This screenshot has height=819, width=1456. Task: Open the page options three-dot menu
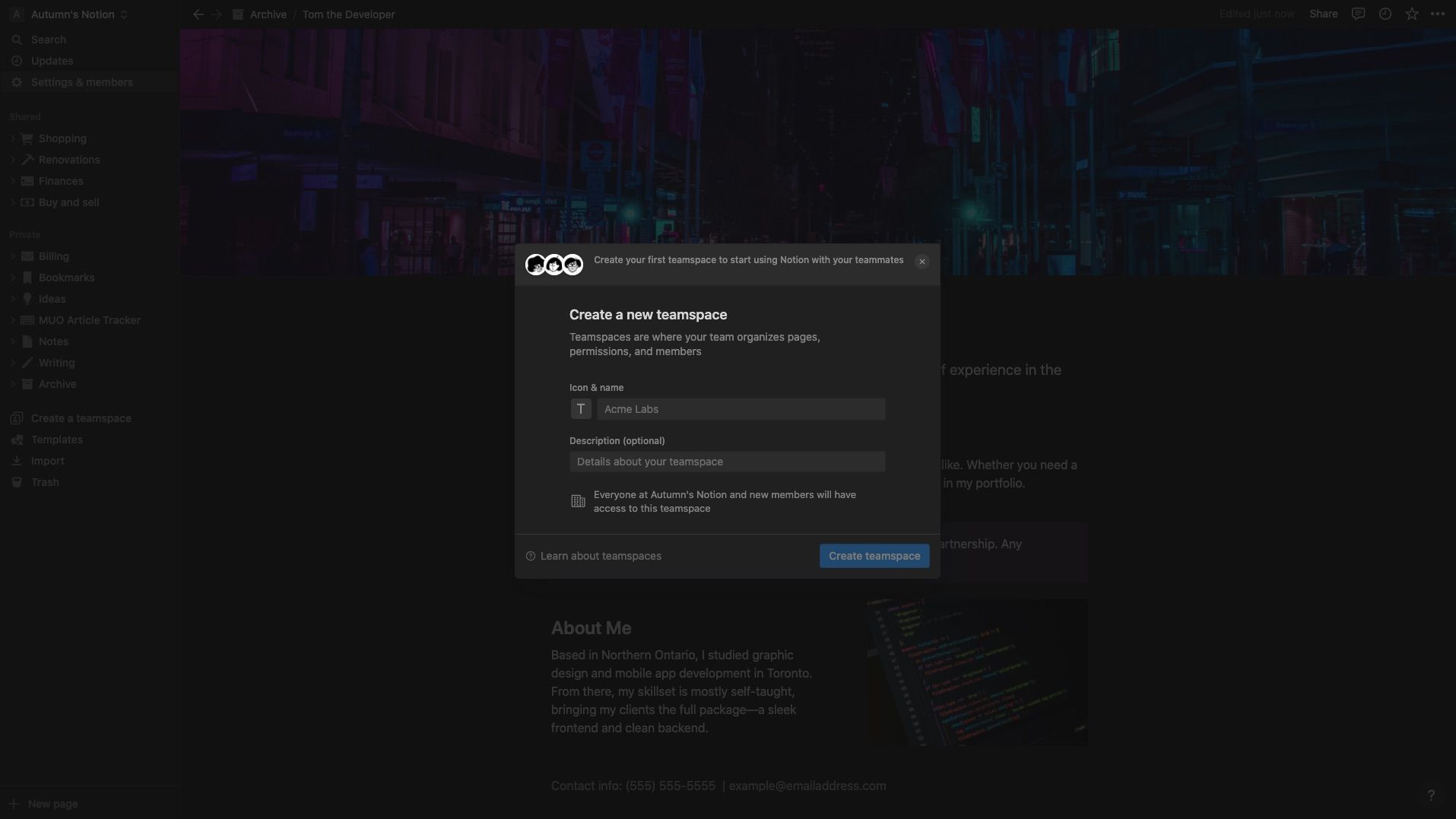[x=1438, y=14]
